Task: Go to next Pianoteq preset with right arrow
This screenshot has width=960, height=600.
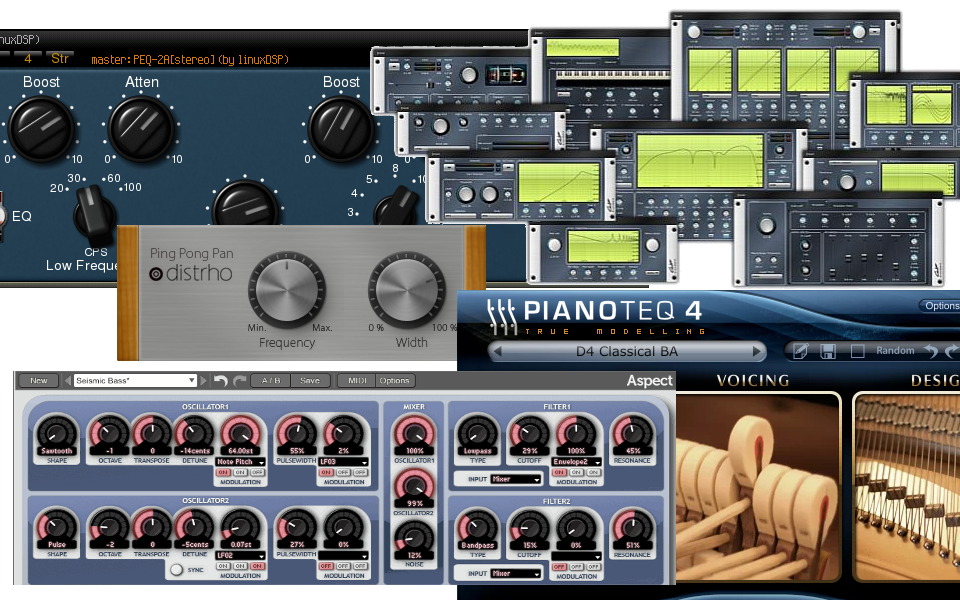Action: pos(757,351)
